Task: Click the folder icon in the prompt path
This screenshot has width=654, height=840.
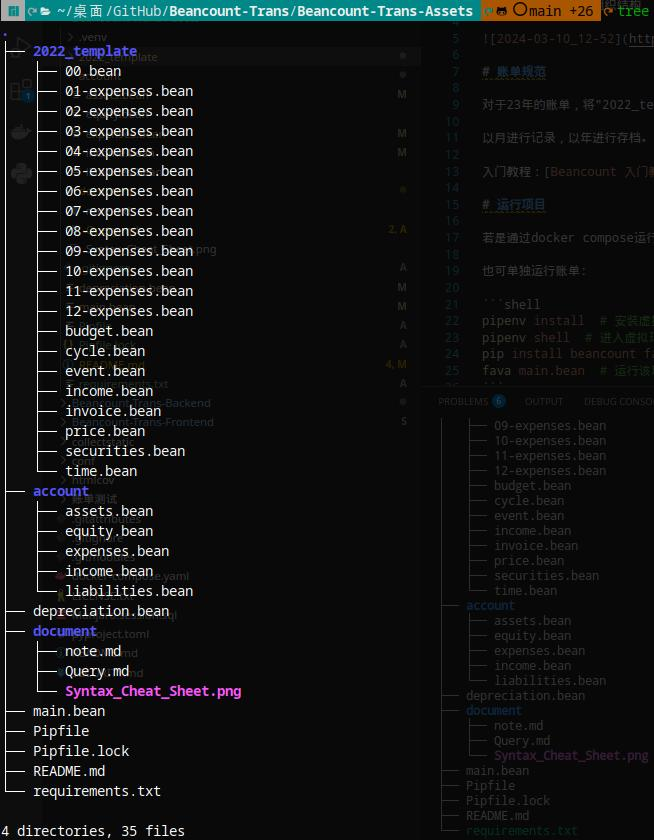Action: (45, 11)
